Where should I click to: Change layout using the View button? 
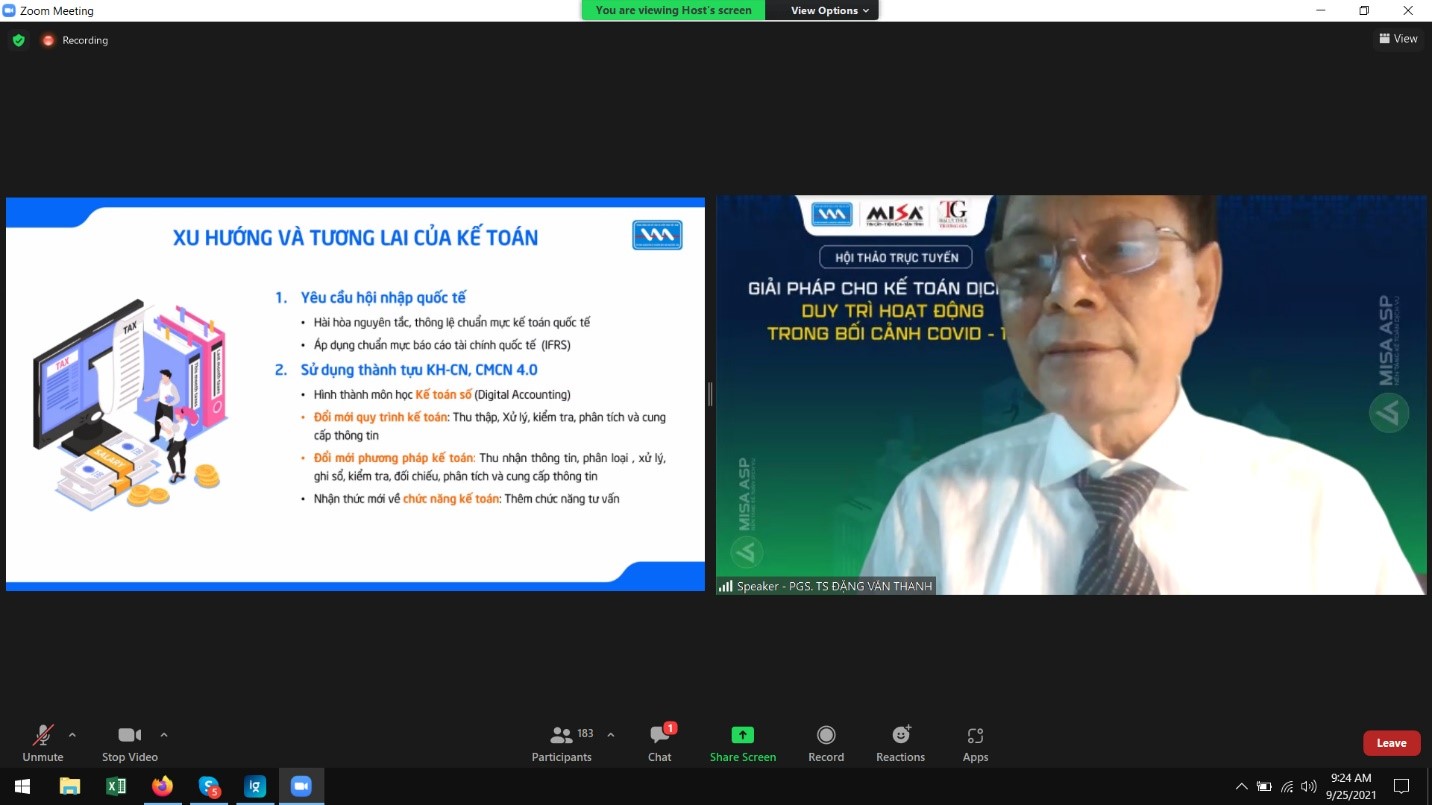click(x=1398, y=39)
